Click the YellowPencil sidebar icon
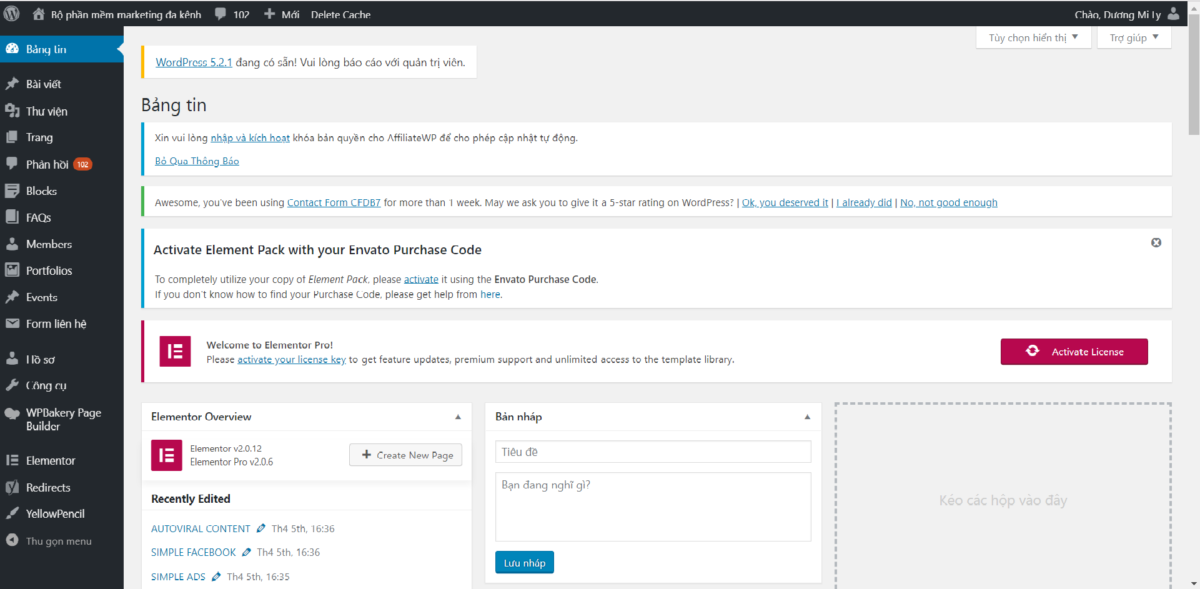The height and width of the screenshot is (589, 1200). pyautogui.click(x=12, y=513)
